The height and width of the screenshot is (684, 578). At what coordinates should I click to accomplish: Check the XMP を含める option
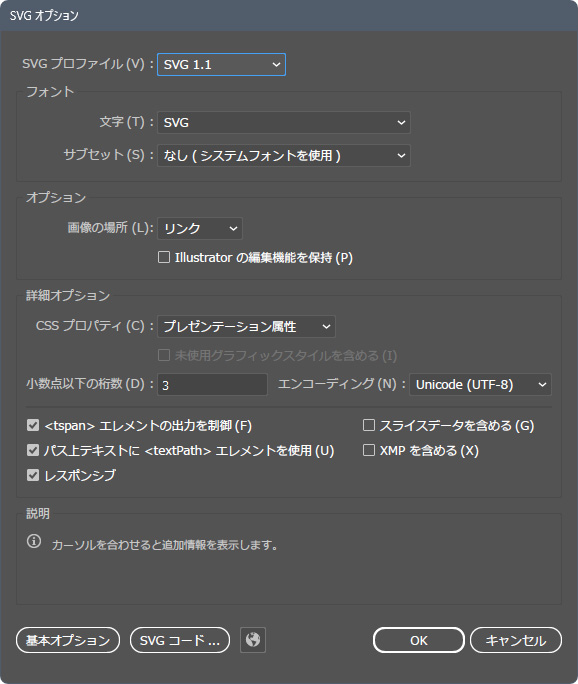369,450
